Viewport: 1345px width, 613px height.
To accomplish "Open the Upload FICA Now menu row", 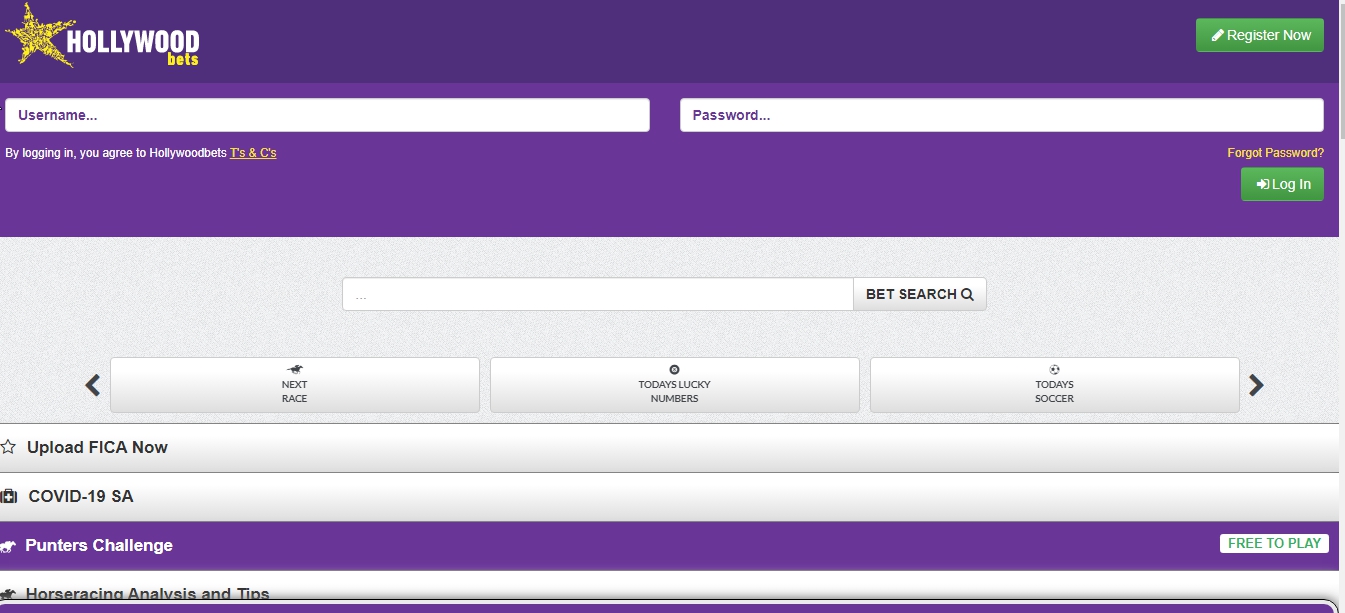I will tap(669, 448).
